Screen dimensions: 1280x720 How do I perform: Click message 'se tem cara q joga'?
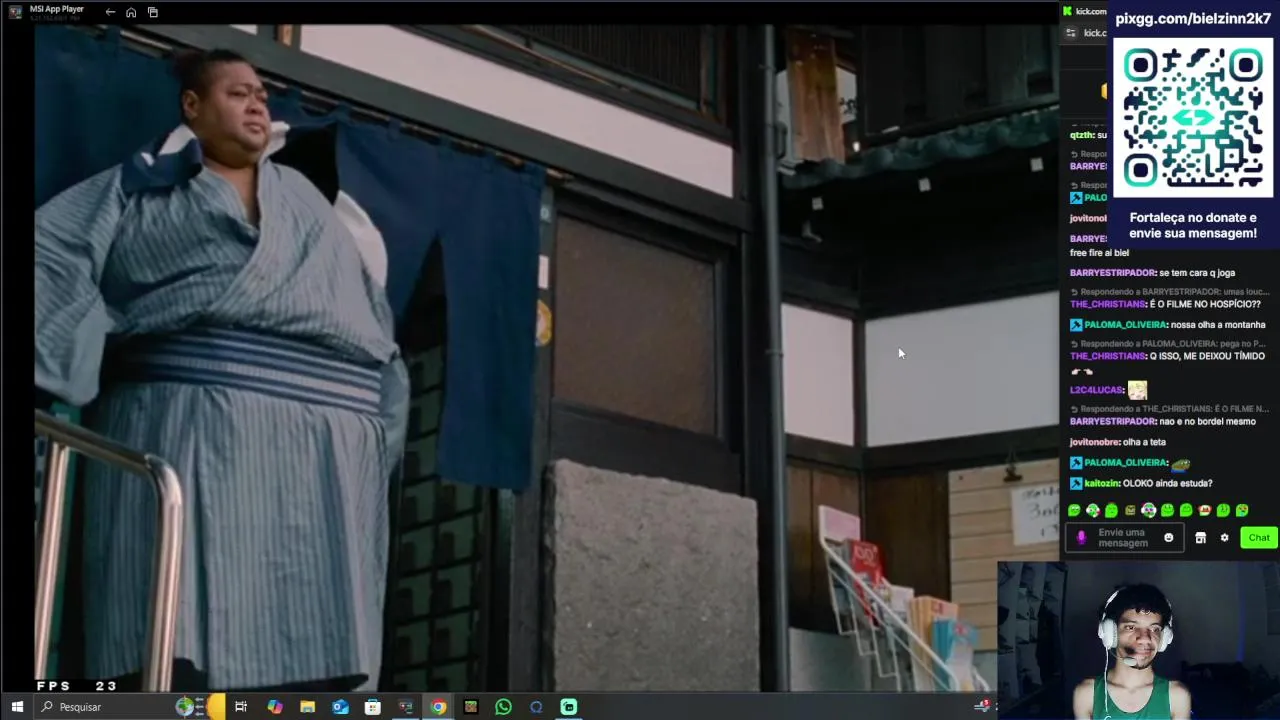coord(1197,273)
